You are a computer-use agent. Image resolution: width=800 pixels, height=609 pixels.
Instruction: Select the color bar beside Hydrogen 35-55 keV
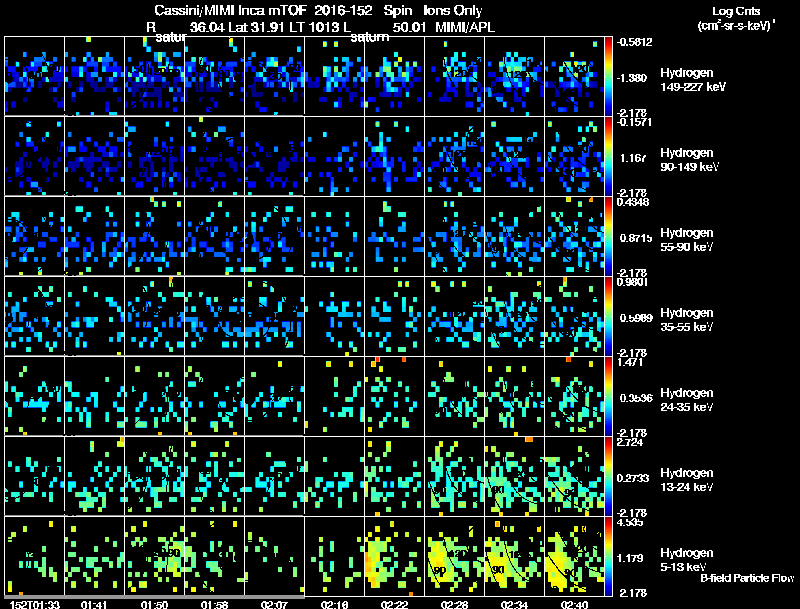pyautogui.click(x=608, y=316)
